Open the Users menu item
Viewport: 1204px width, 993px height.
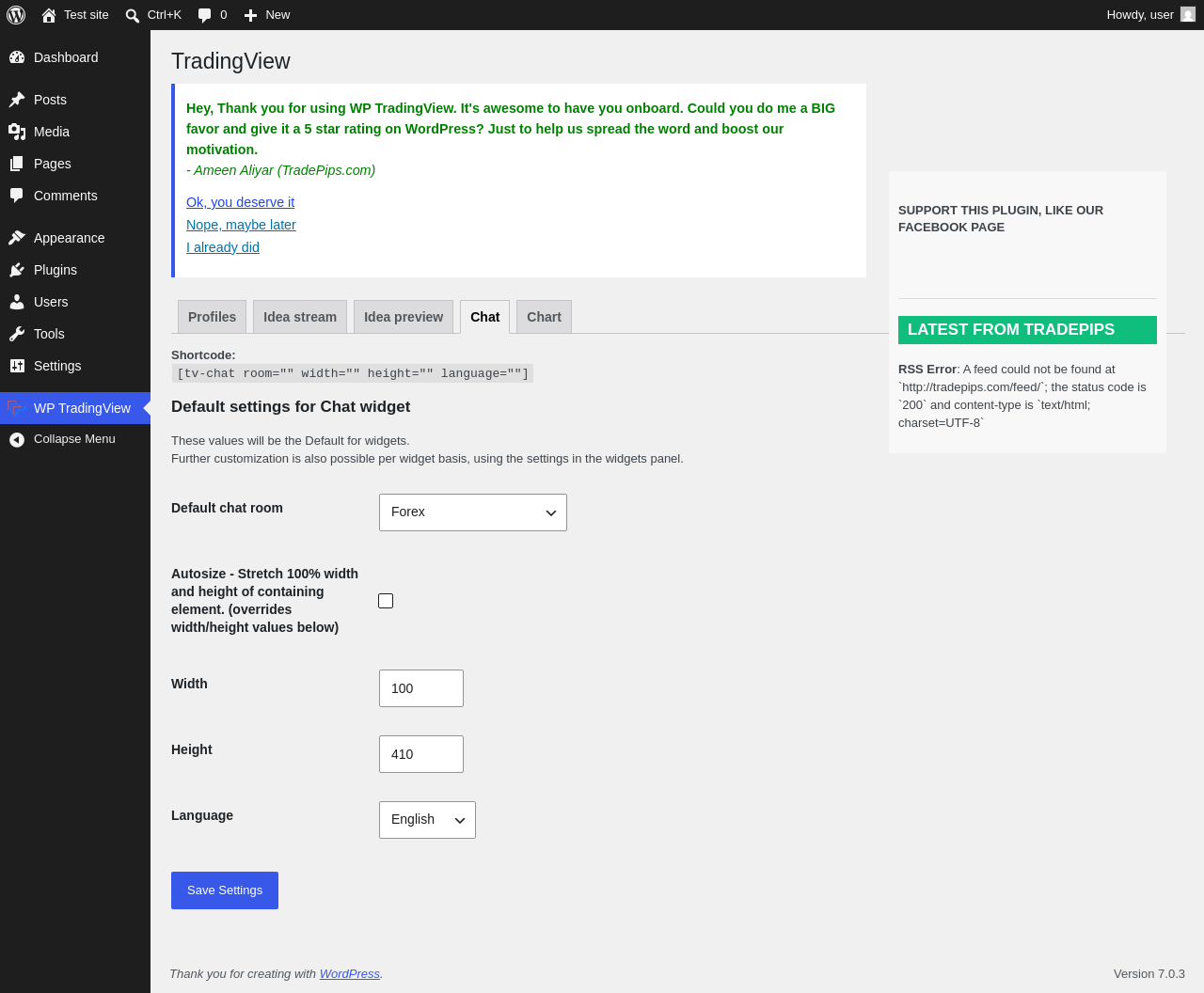point(75,302)
